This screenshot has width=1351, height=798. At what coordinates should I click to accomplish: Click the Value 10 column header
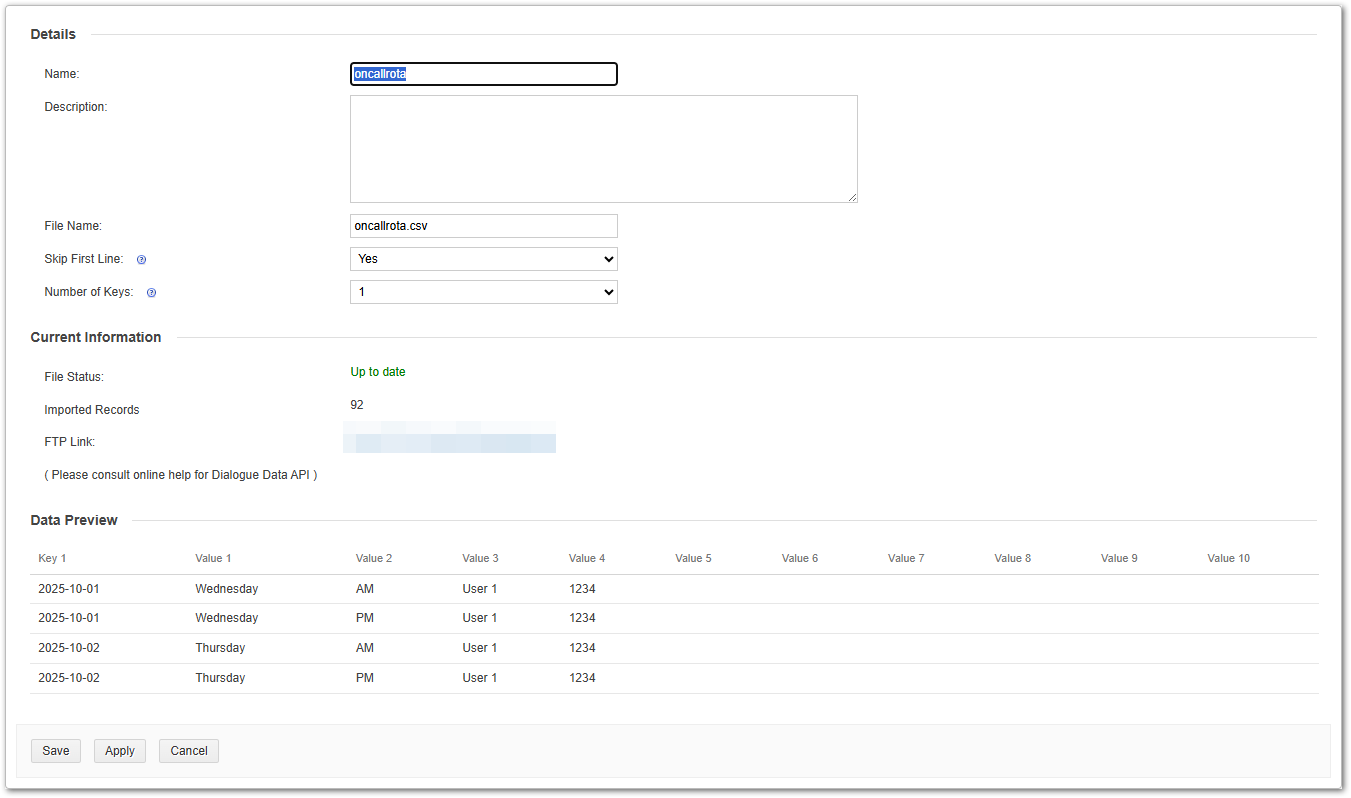pyautogui.click(x=1228, y=558)
